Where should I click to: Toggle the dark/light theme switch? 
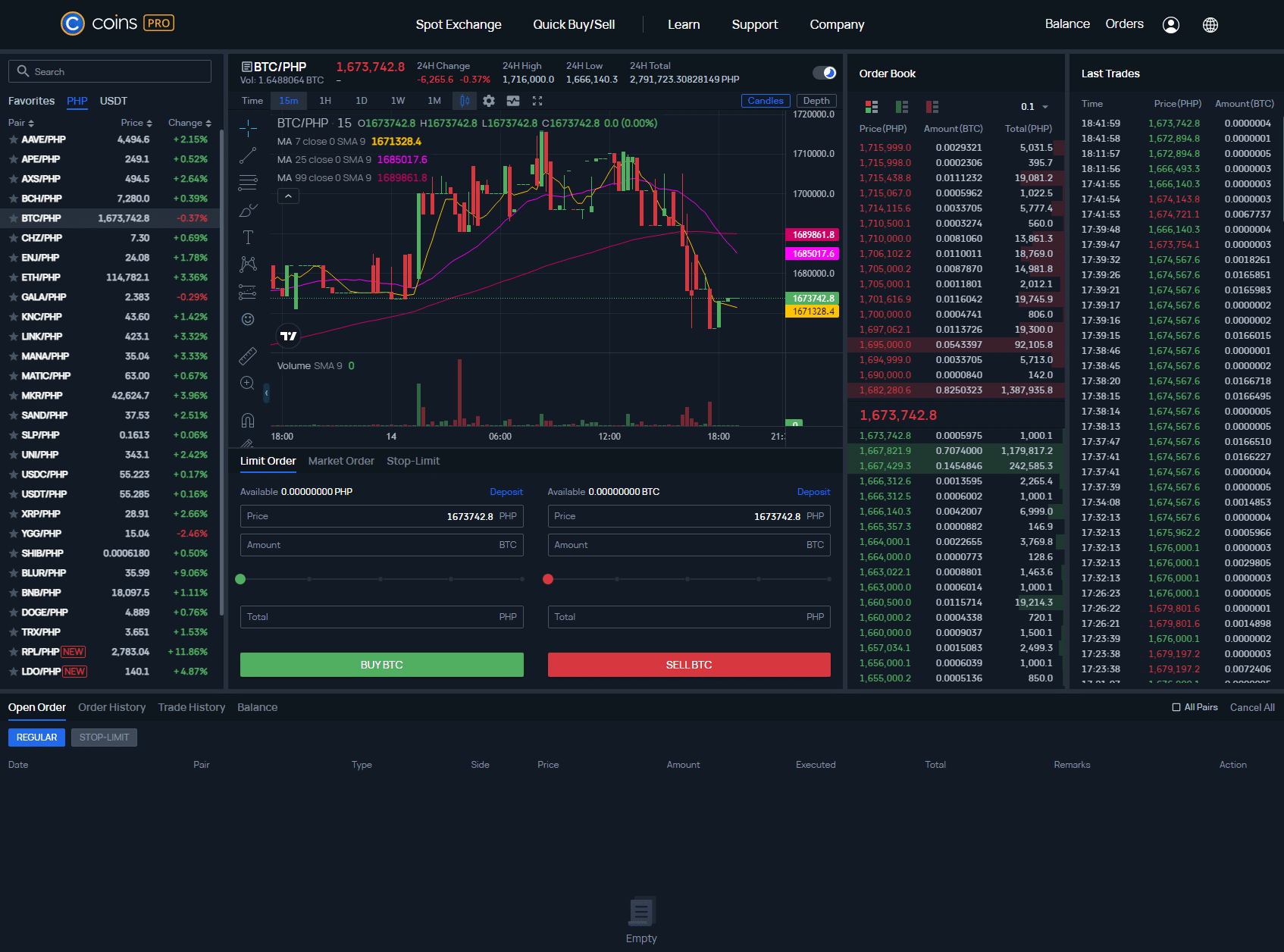(x=824, y=73)
